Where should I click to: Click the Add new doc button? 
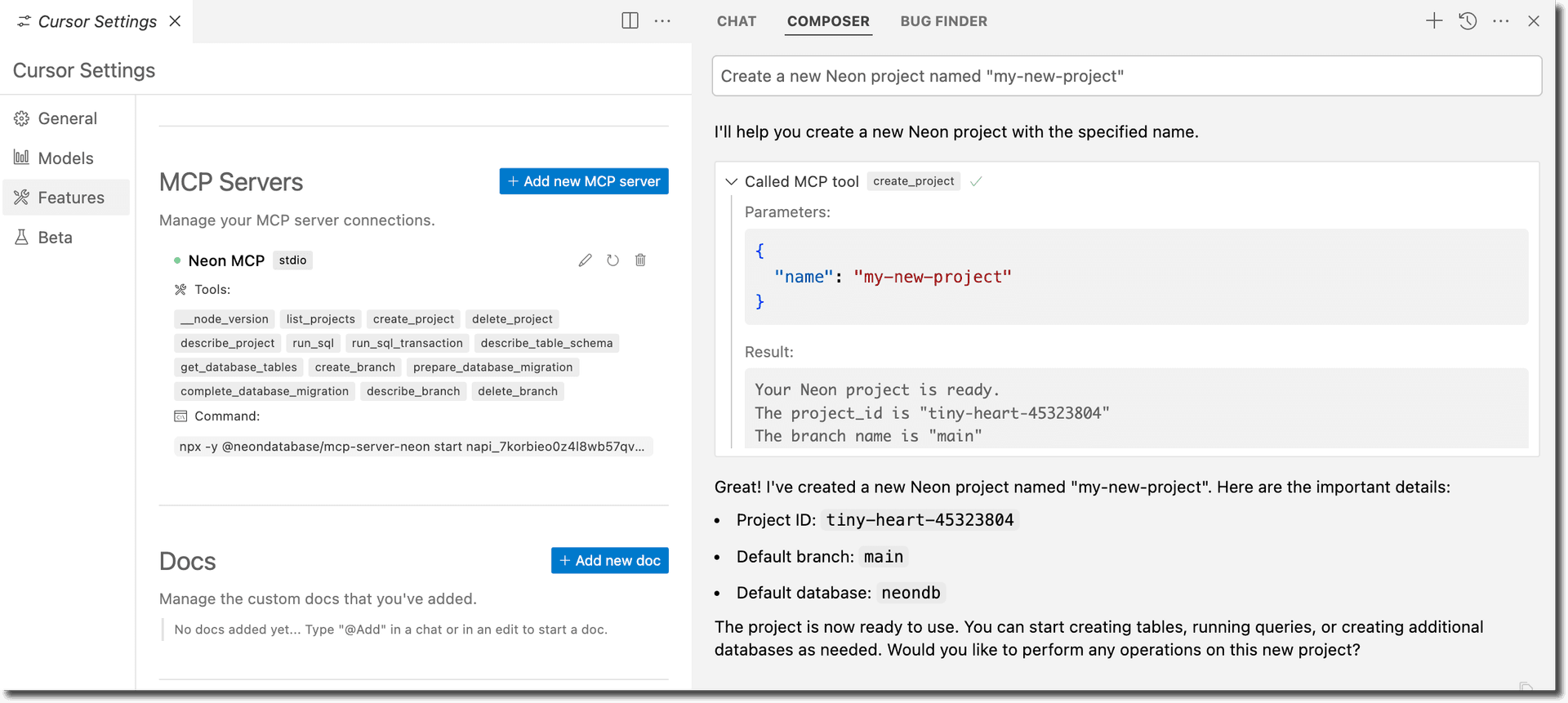(x=609, y=561)
